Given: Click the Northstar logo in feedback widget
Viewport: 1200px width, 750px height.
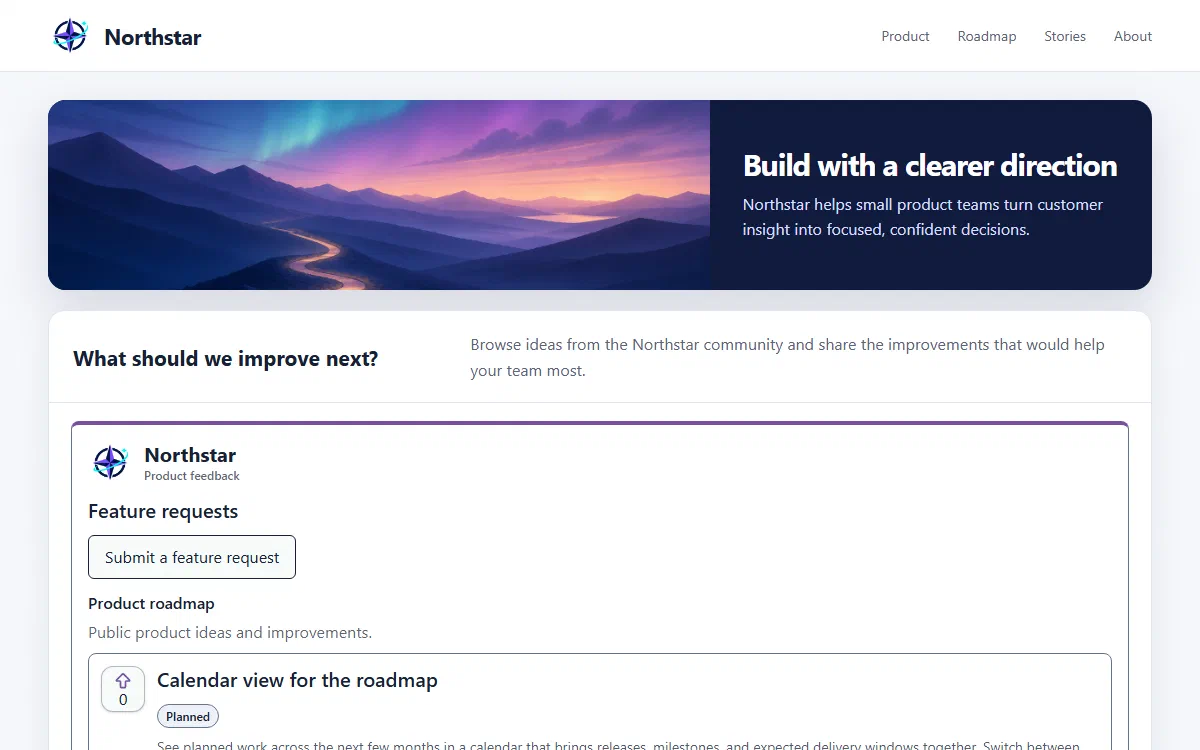Looking at the screenshot, I should (x=110, y=462).
